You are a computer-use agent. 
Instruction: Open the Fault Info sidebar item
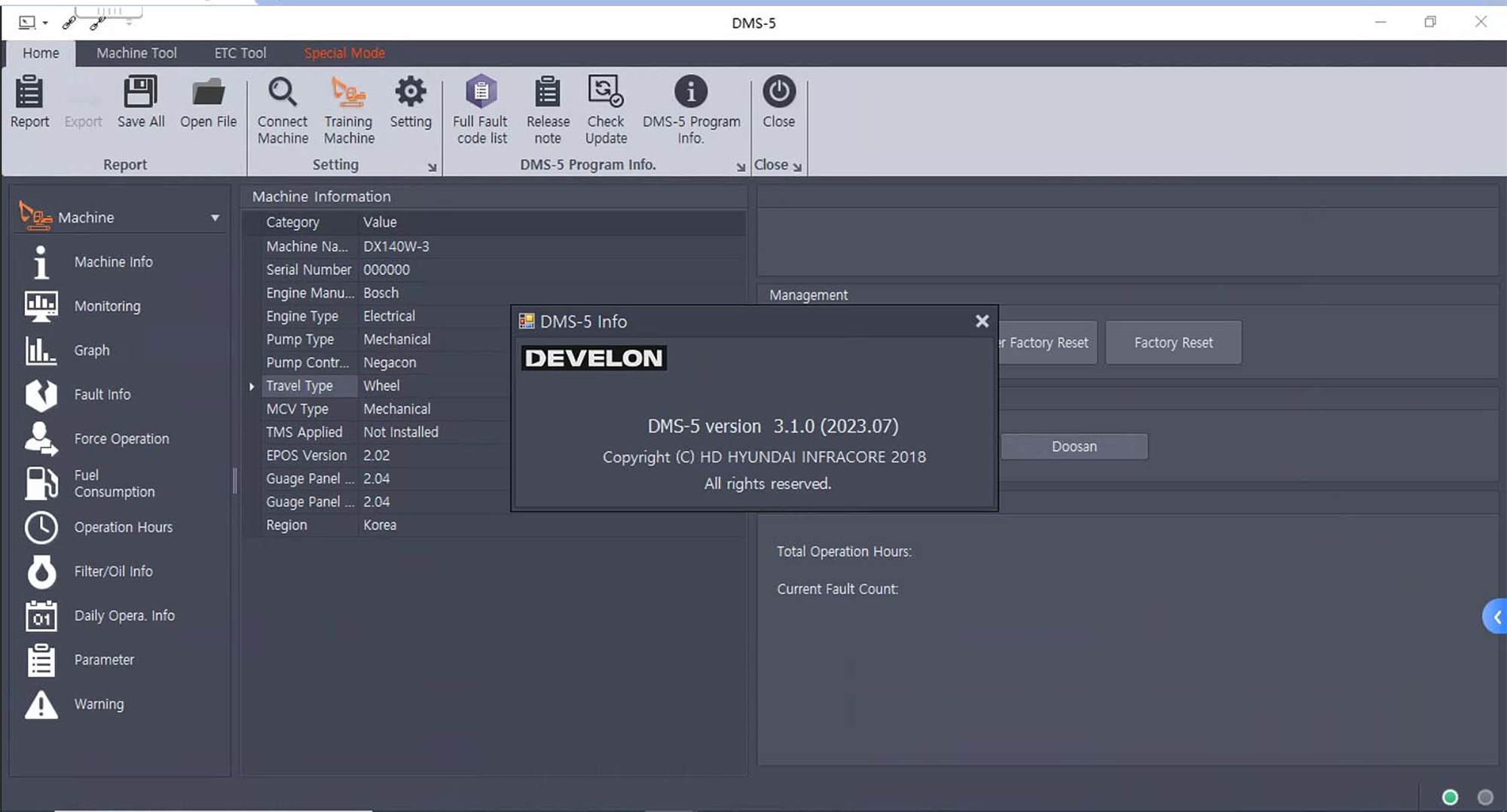pyautogui.click(x=102, y=395)
